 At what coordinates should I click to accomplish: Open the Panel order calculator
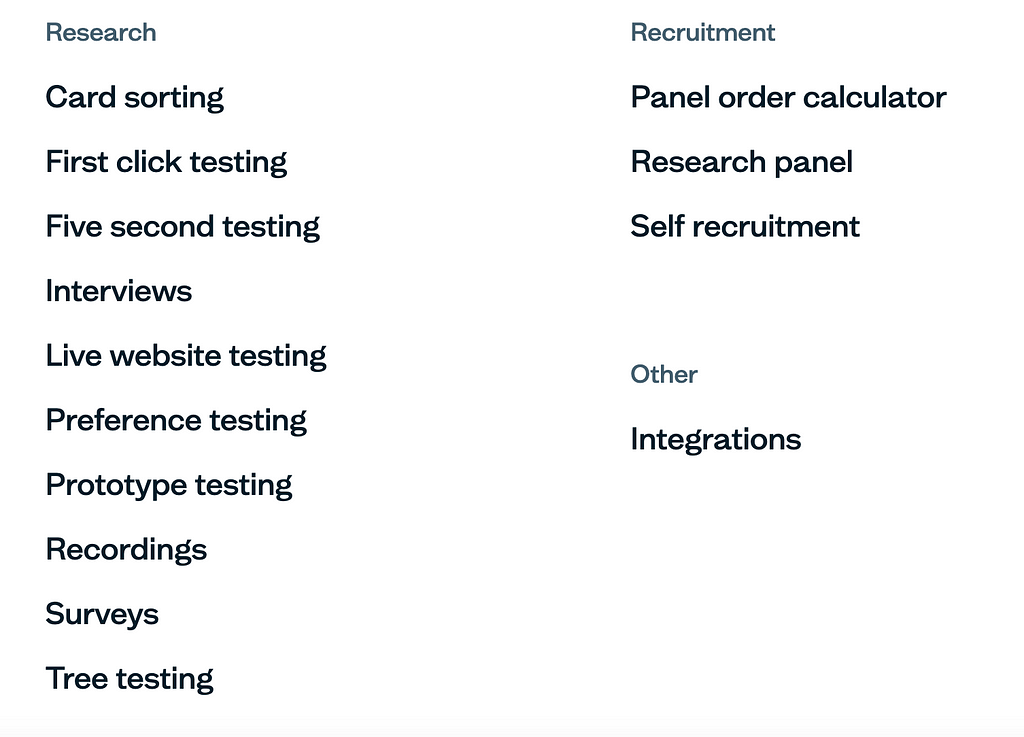[788, 98]
